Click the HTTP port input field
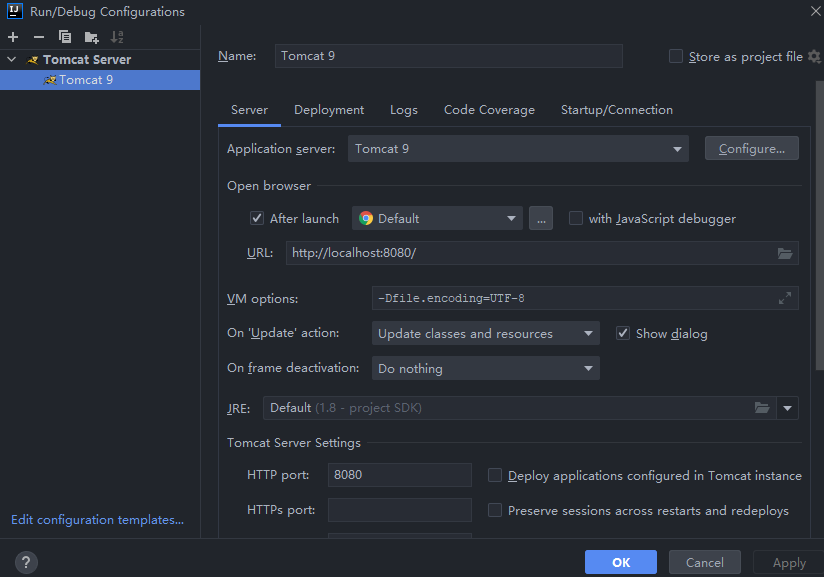 [x=399, y=475]
